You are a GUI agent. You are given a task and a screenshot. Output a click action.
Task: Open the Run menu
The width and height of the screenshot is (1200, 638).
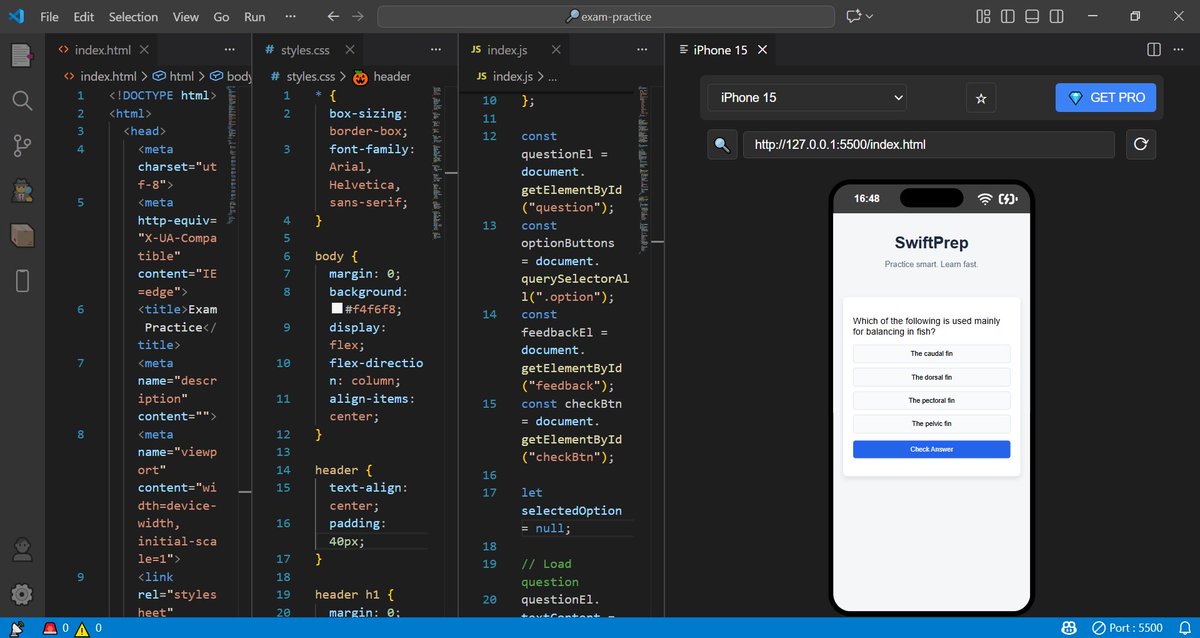pyautogui.click(x=255, y=17)
